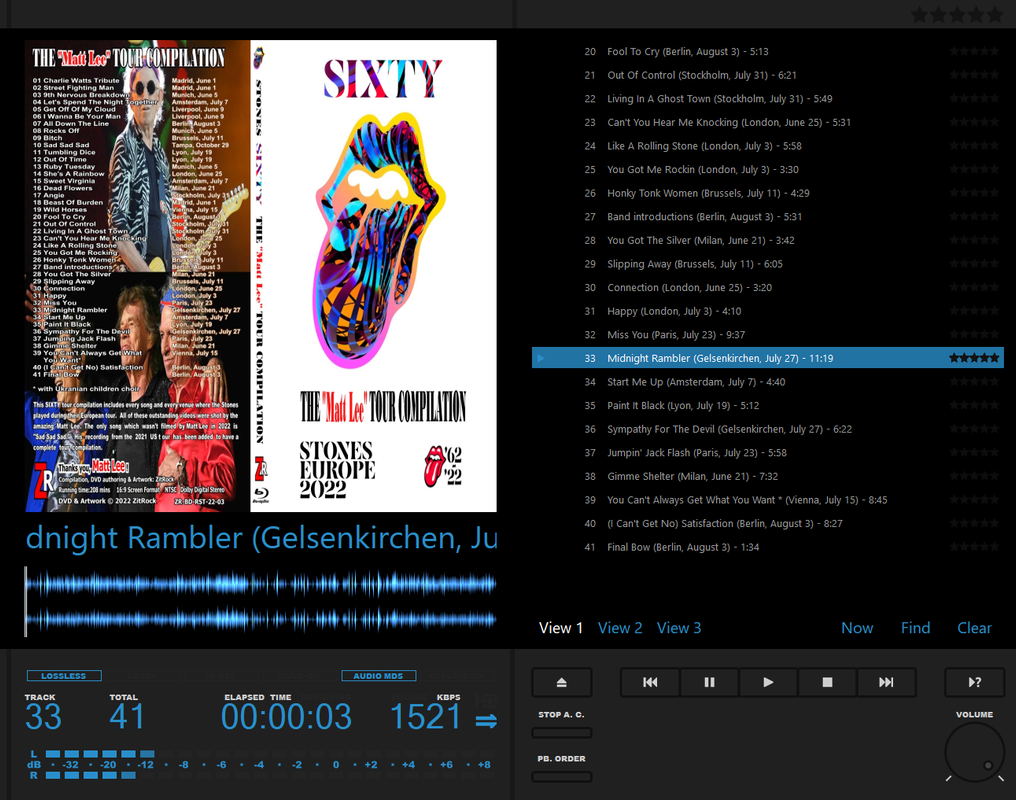This screenshot has width=1016, height=800.
Task: Select 'You Got The Silver (Milan, June 21)'
Action: point(767,240)
